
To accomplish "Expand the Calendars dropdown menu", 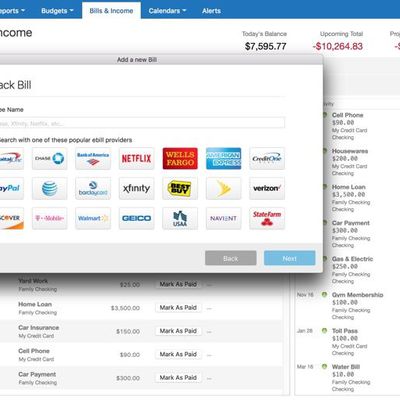I will coord(167,11).
